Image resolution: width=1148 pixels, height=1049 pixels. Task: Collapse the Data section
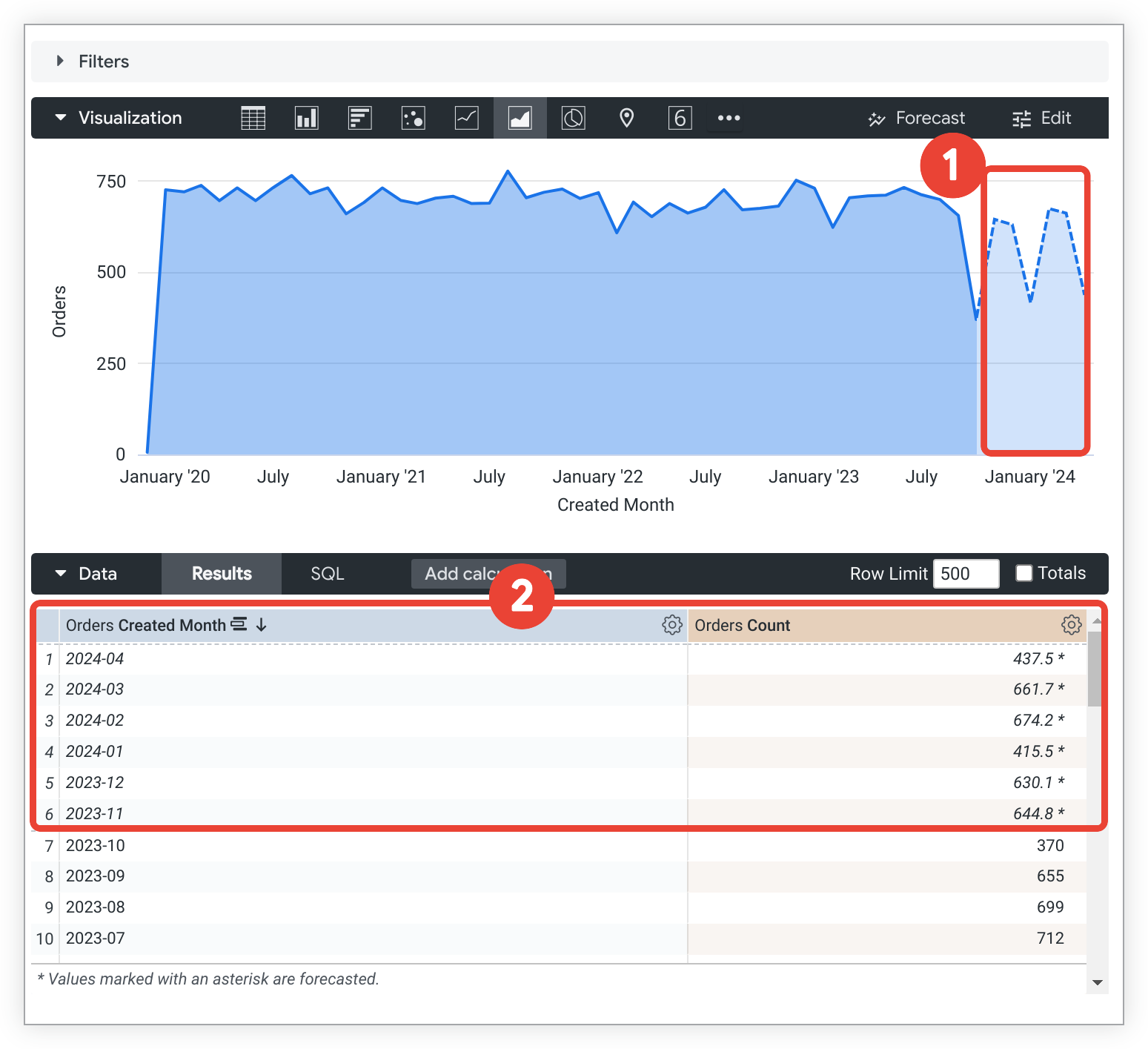(x=61, y=574)
